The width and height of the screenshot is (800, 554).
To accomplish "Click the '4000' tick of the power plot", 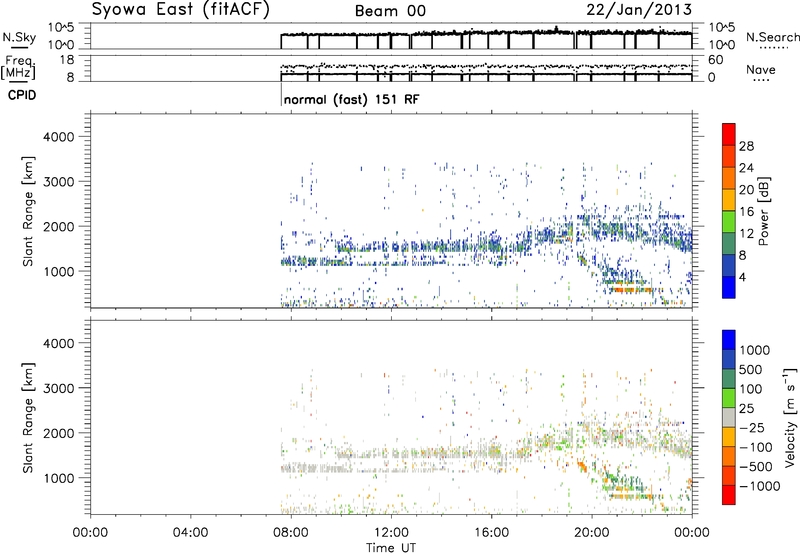I will click(58, 137).
